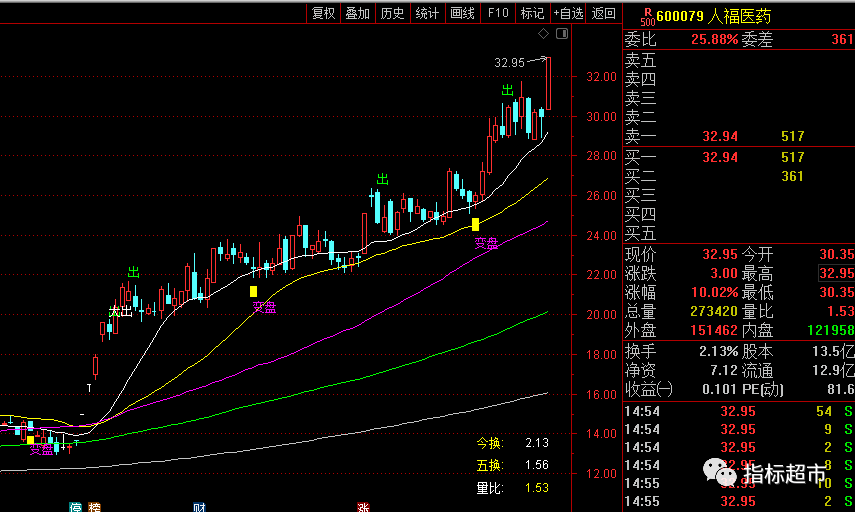Click the 换手 2.13% value
855x512 pixels.
coord(718,351)
